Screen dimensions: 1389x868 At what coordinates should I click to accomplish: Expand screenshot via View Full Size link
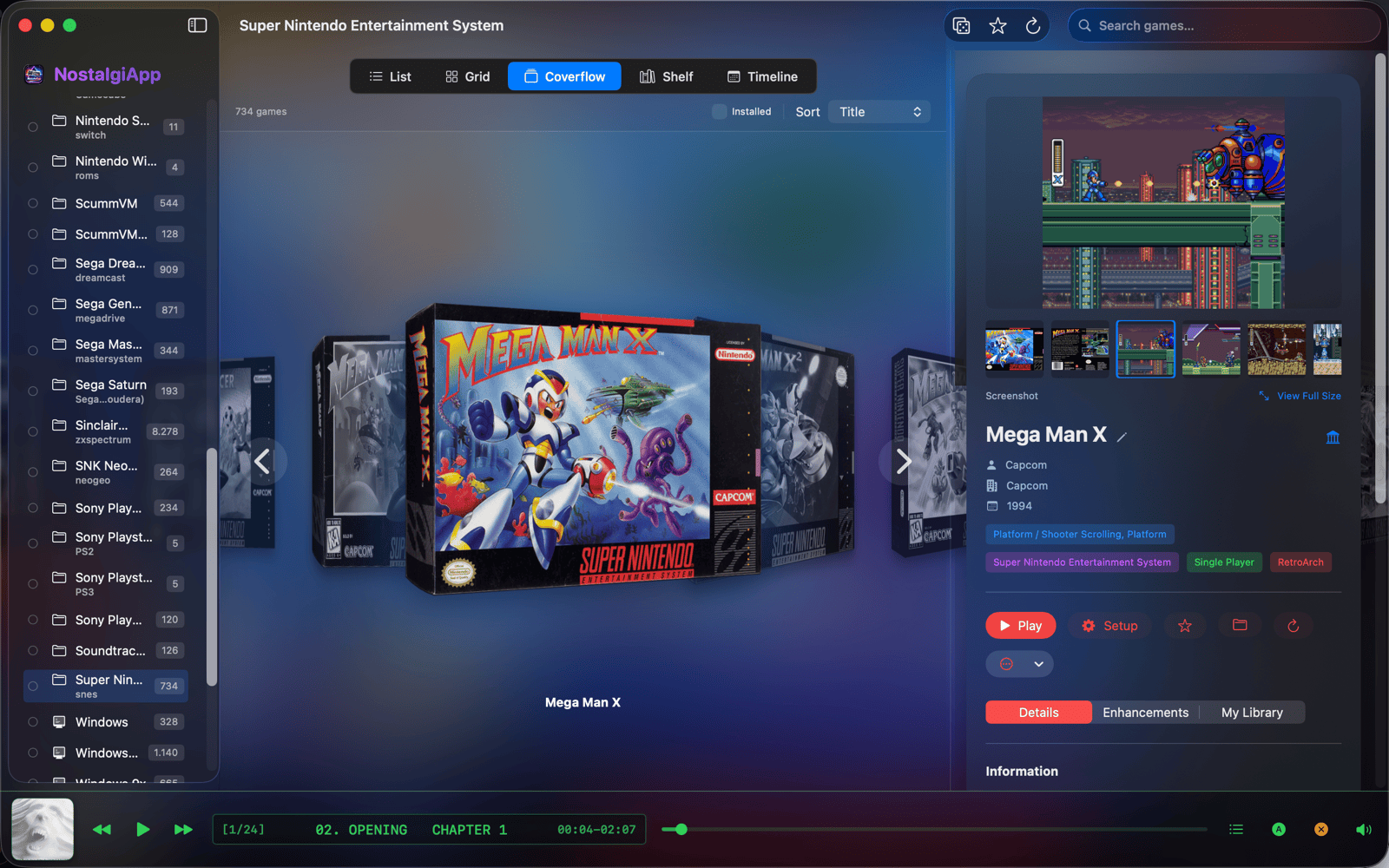coord(1300,396)
